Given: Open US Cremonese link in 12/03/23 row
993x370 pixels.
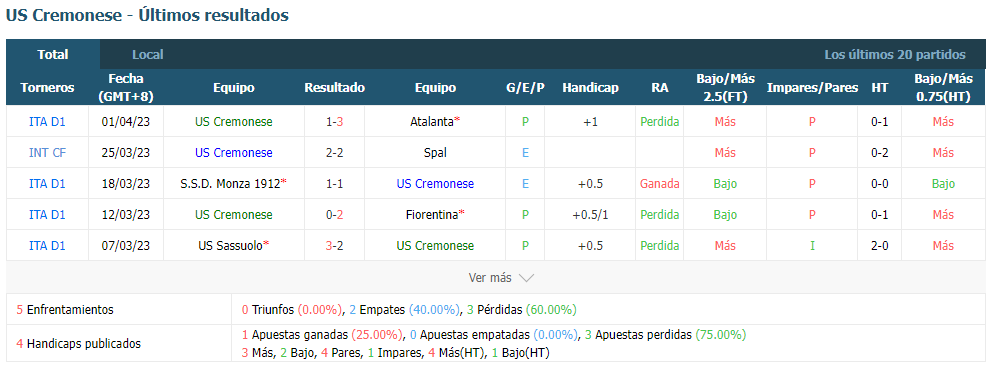Looking at the screenshot, I should tap(234, 215).
